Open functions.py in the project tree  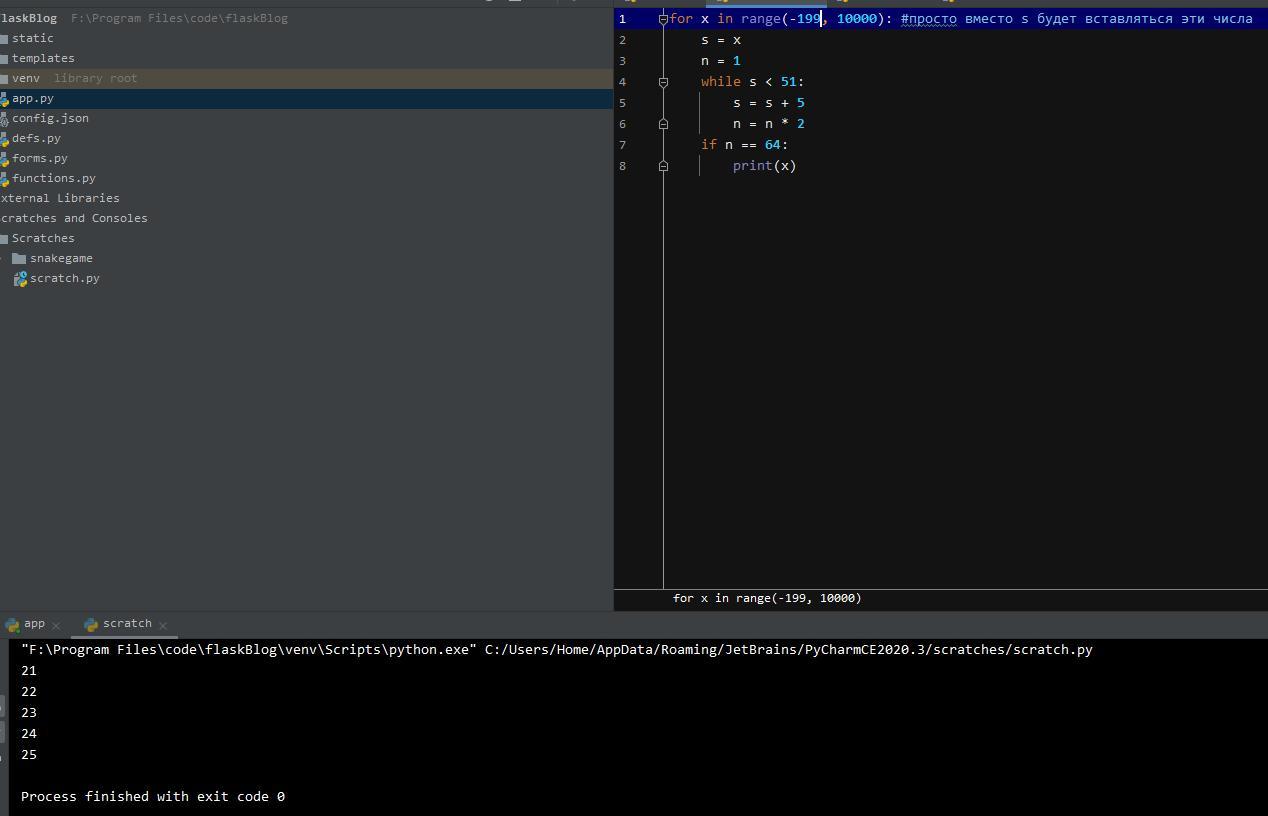click(x=53, y=178)
